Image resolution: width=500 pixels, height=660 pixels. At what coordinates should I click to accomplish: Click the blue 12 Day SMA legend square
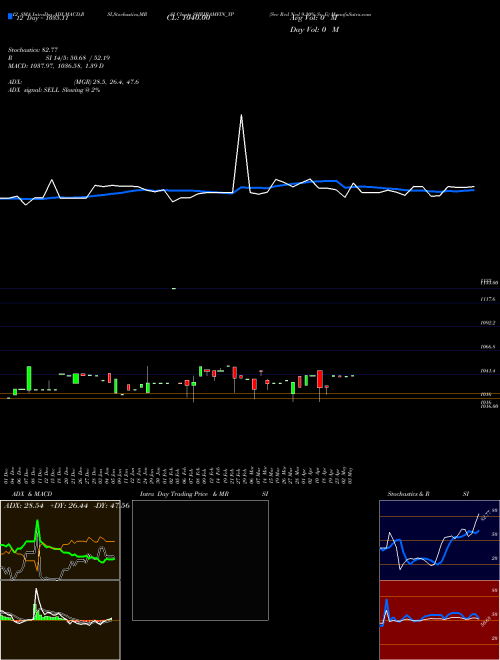coord(11,17)
